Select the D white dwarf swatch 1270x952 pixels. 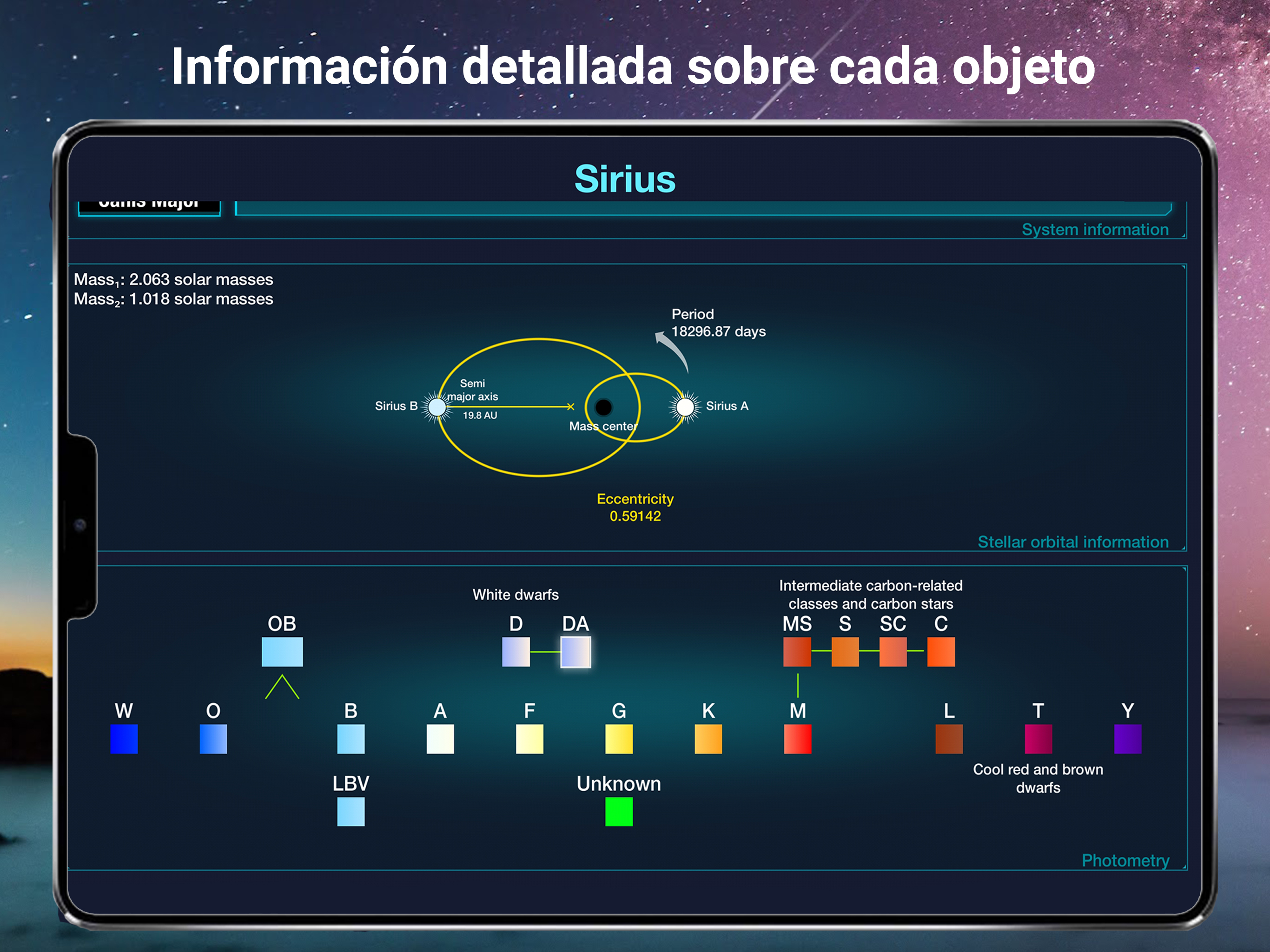pos(516,652)
